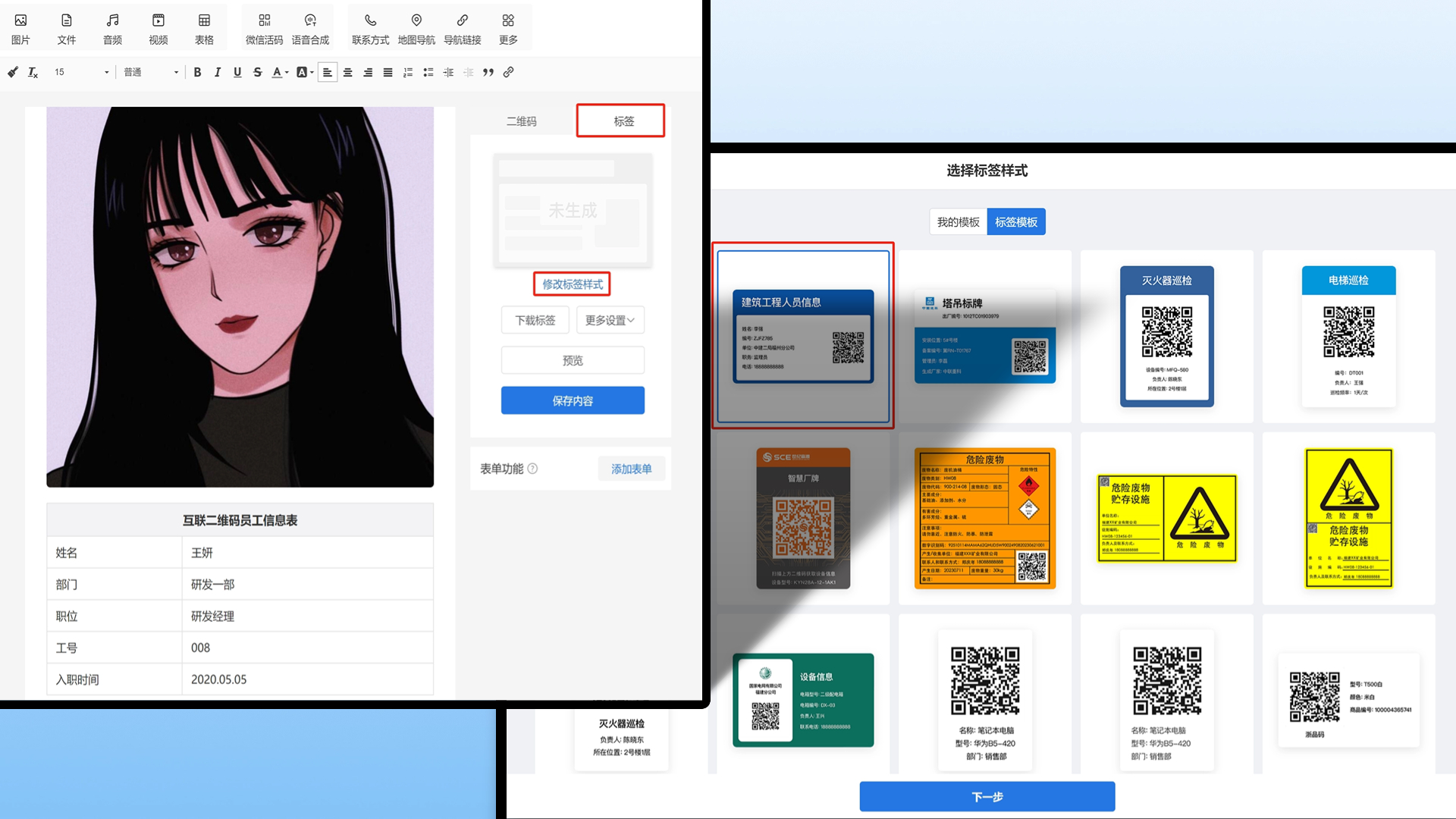Select horizontal yellow 危险废物贮存设施 template
Viewport: 1456px width, 819px height.
pos(1167,518)
